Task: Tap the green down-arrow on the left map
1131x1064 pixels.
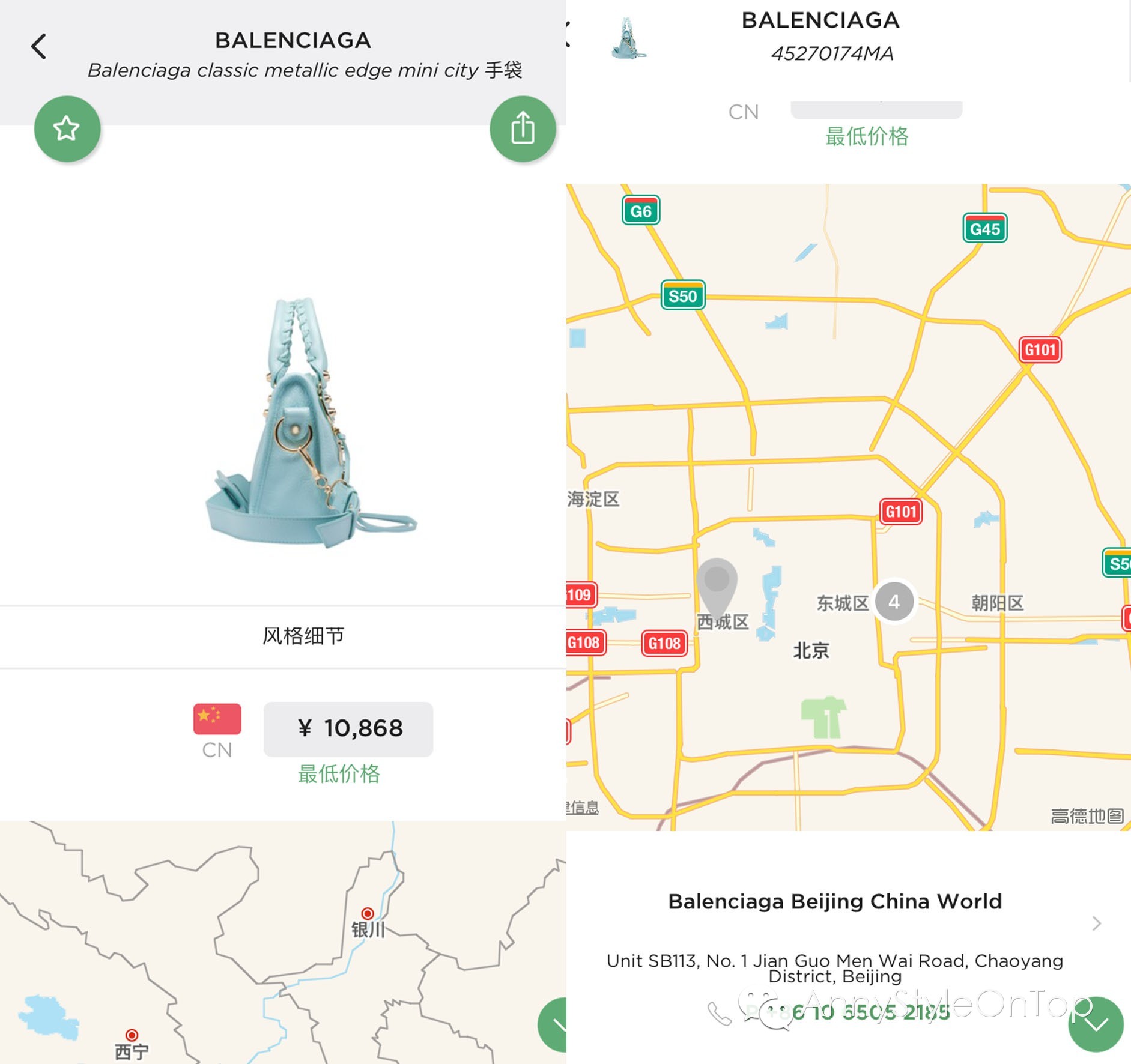Action: coord(553,1024)
